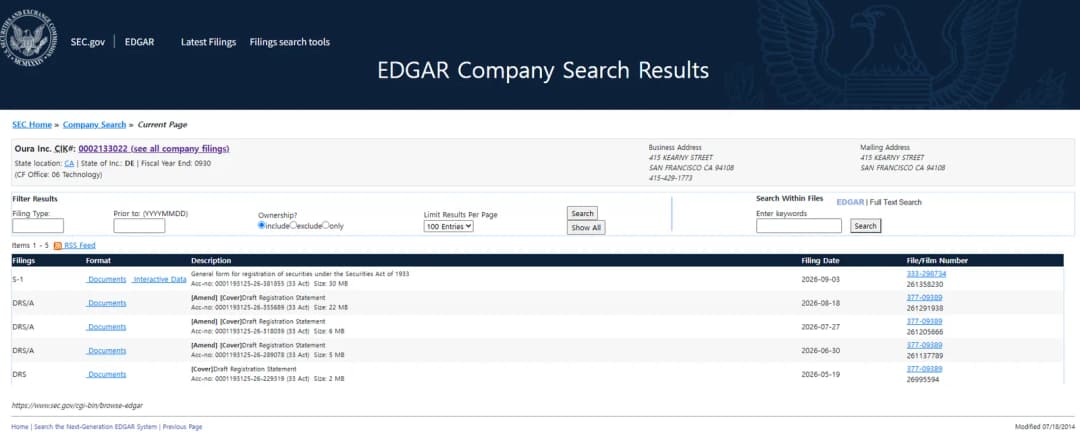Open the EDGAR Full Text Search link
1080x447 pixels.
pos(879,202)
